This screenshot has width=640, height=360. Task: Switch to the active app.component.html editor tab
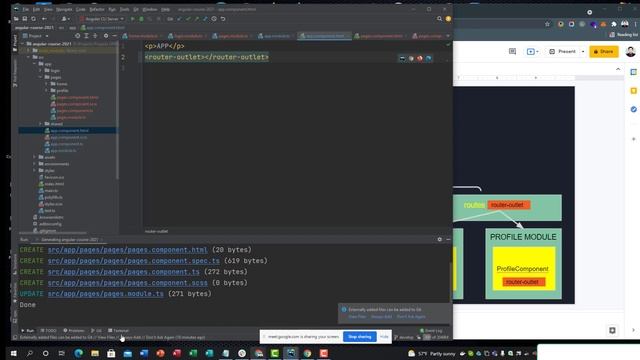(x=325, y=36)
